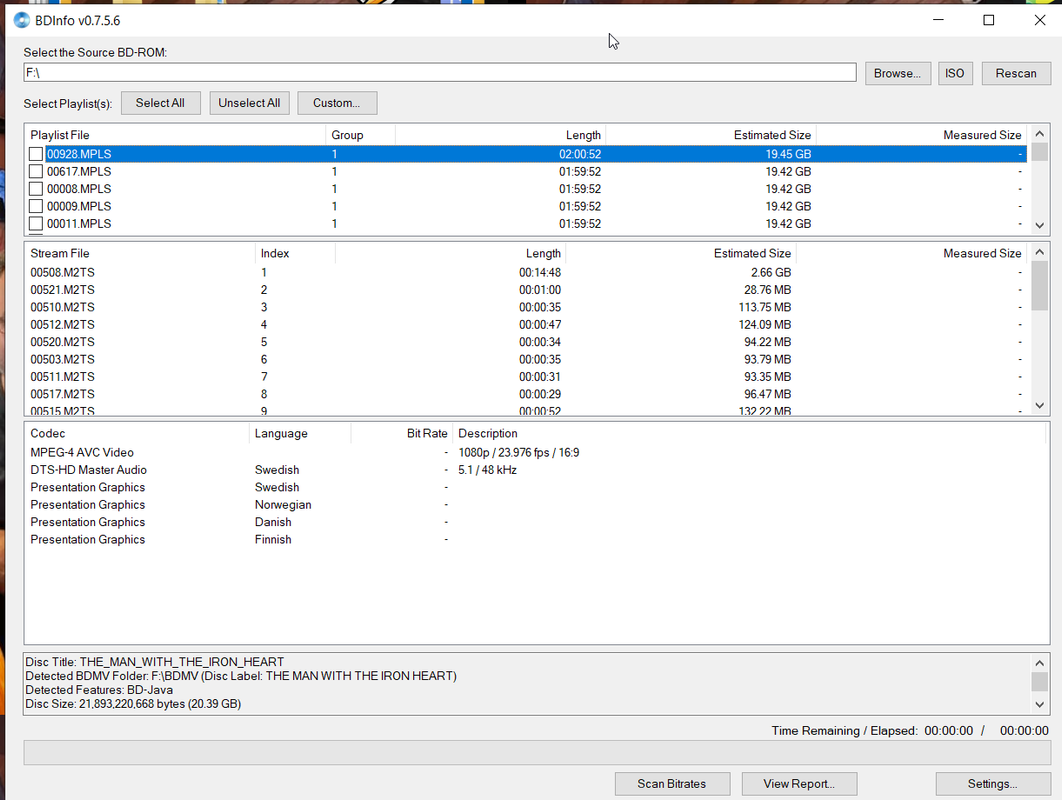Screen dimensions: 1062x800
Task: Sort playlist list by Measured Size header
Action: pos(921,135)
